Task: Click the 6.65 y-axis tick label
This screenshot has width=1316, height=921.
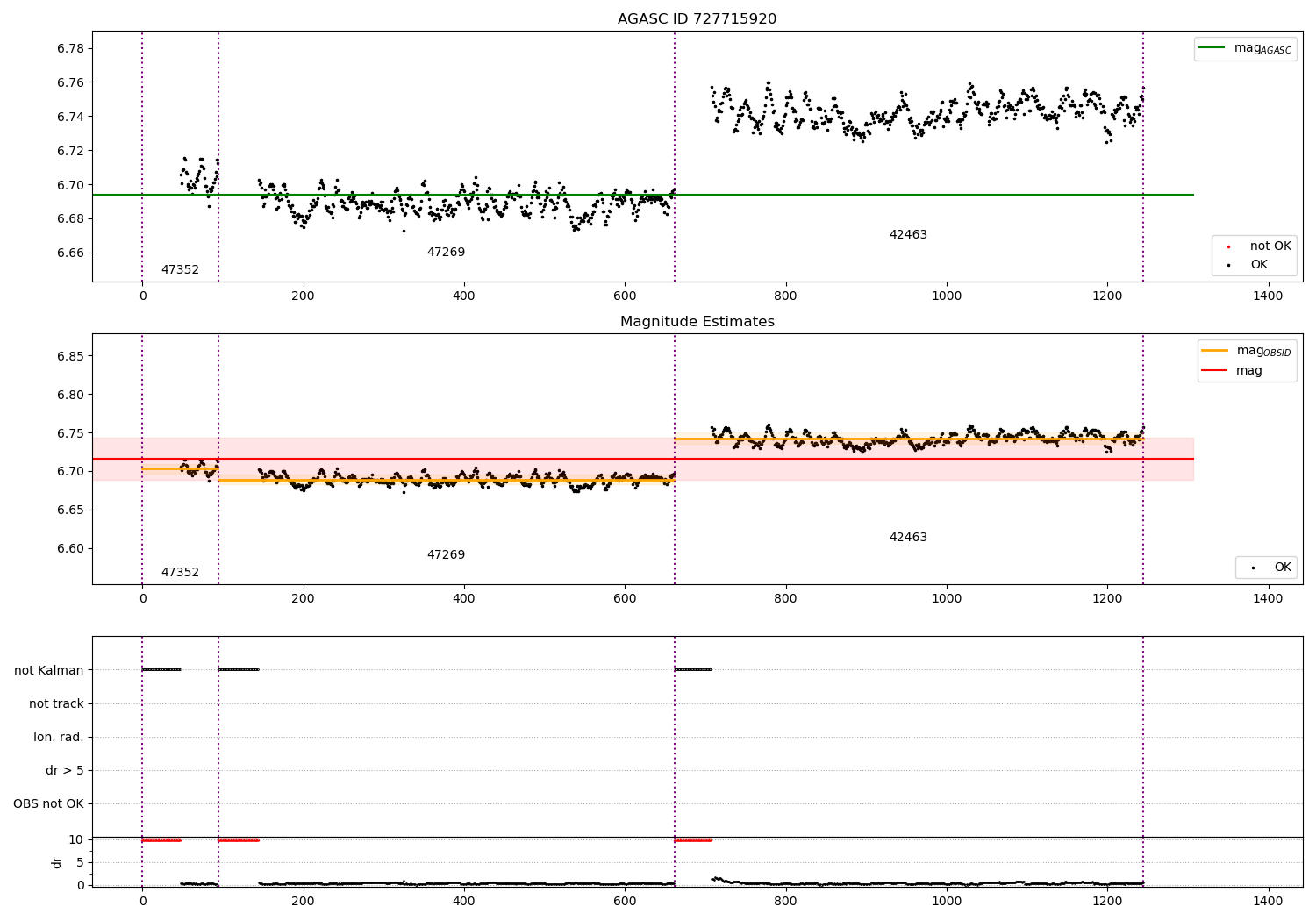Action: [71, 510]
